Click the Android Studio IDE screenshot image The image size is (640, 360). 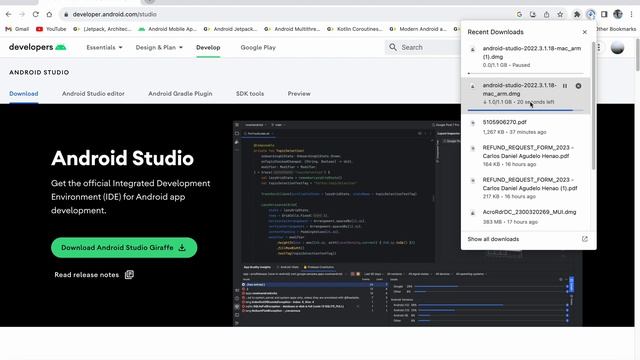(x=407, y=223)
